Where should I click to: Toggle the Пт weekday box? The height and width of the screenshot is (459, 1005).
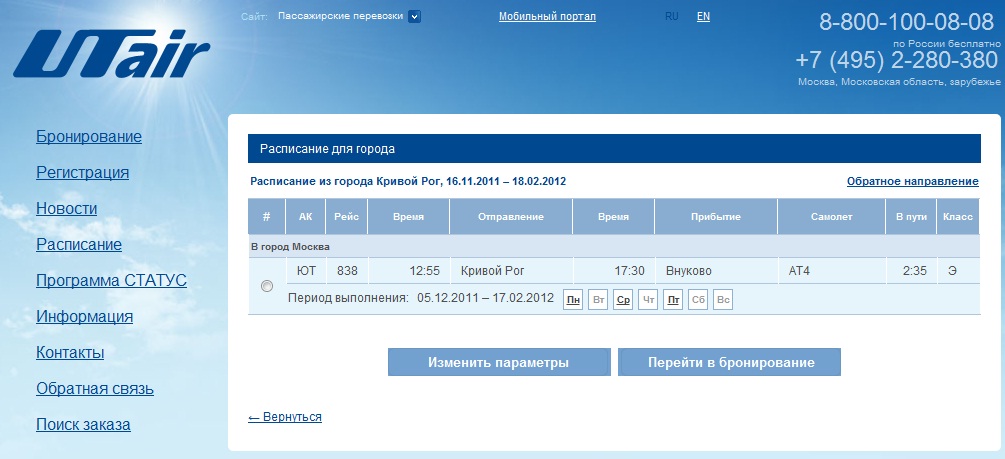[x=673, y=299]
